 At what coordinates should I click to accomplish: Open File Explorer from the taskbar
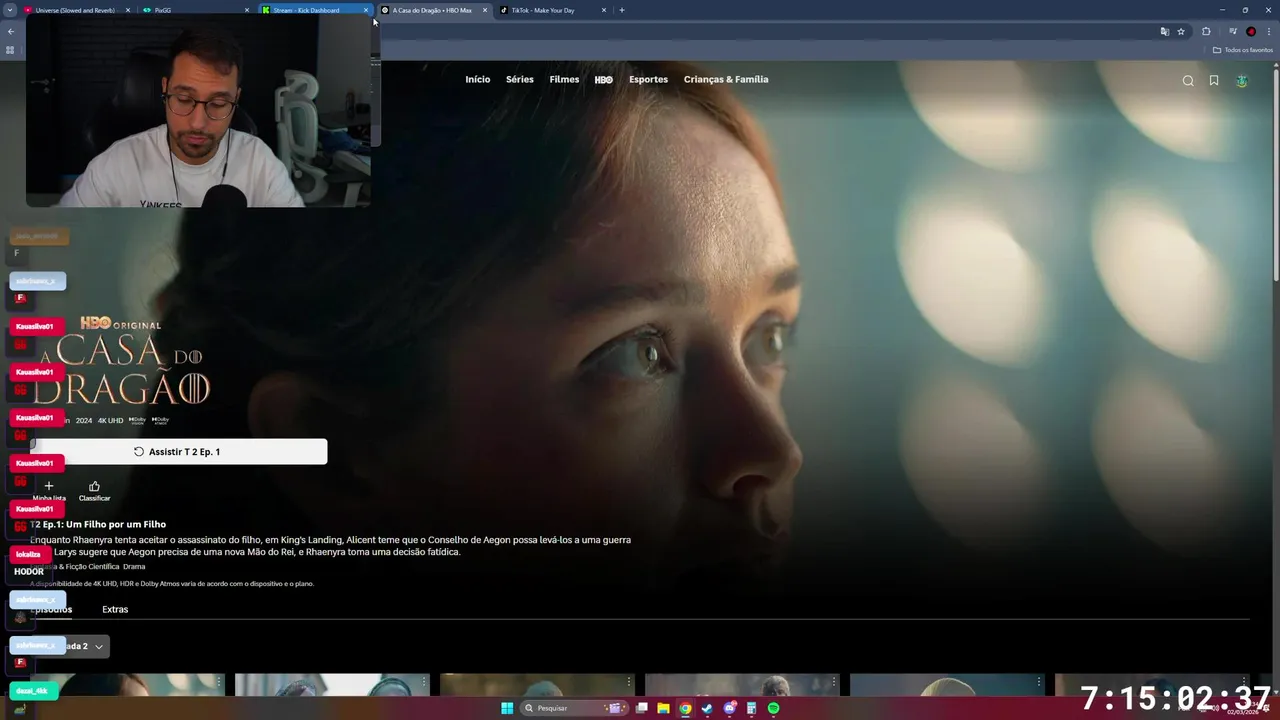[663, 708]
